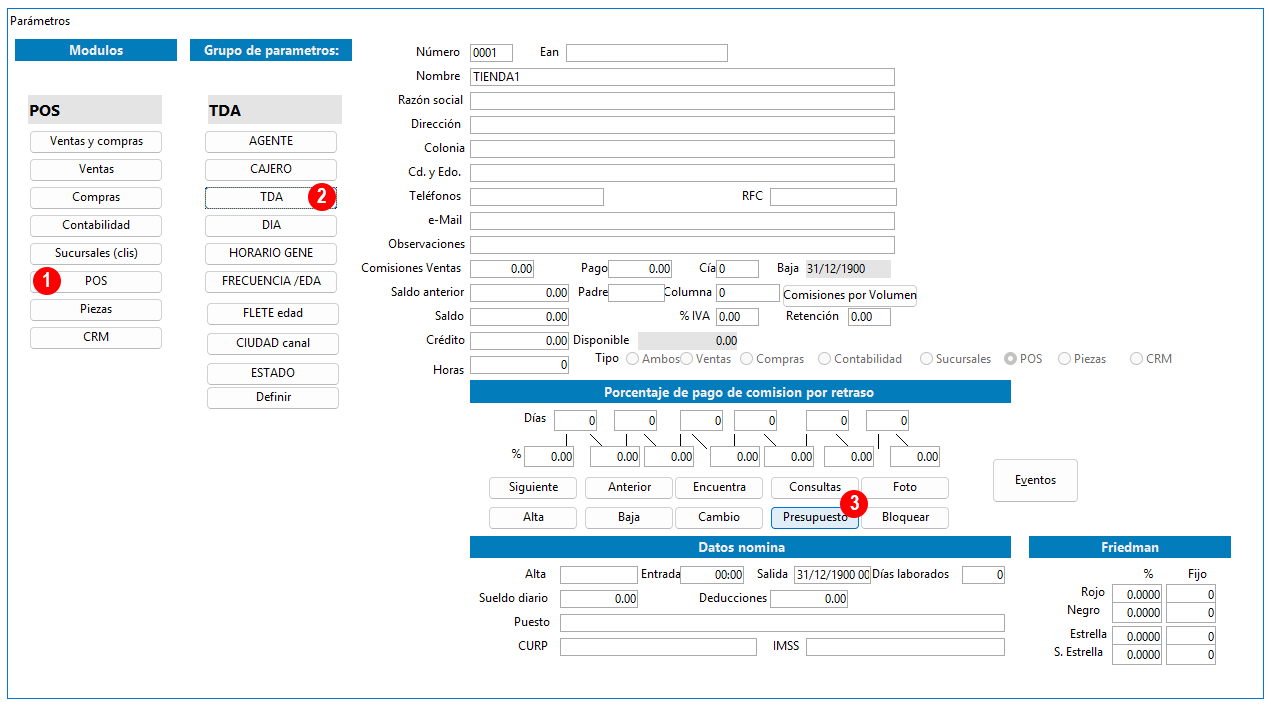Choose the CIUDAD canal group
The image size is (1271, 708).
(x=273, y=344)
